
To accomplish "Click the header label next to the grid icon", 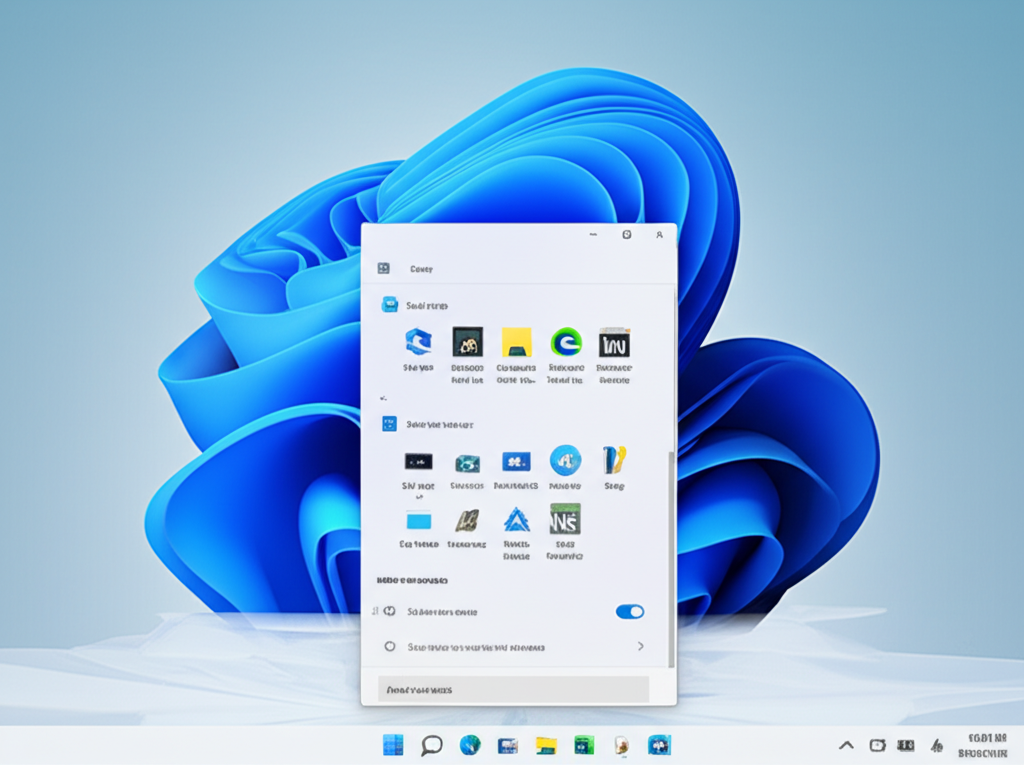I will pos(421,269).
